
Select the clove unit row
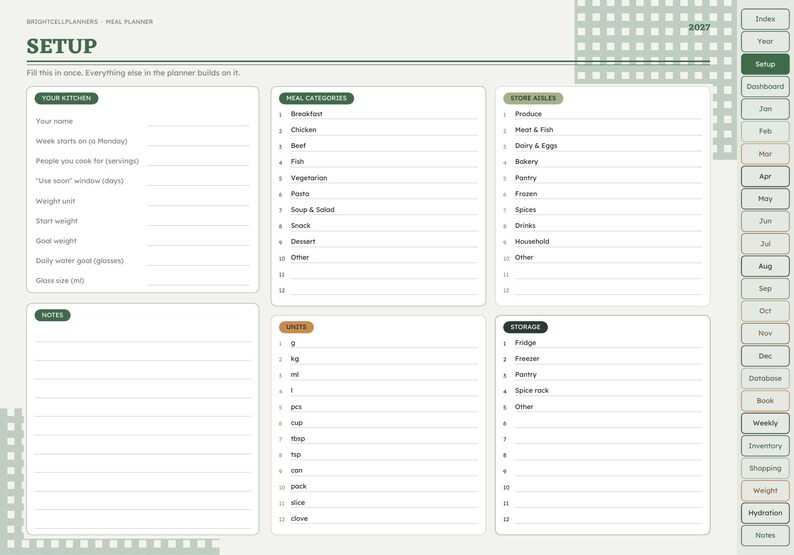[x=378, y=519]
